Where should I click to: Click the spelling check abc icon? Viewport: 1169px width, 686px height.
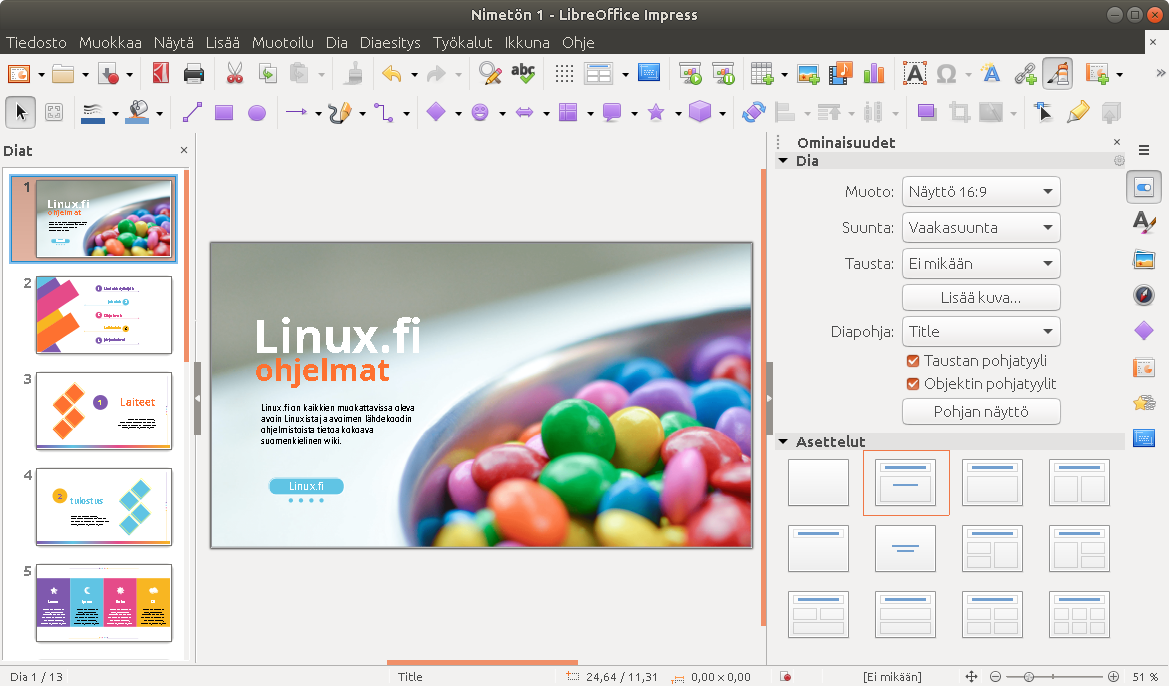point(522,73)
